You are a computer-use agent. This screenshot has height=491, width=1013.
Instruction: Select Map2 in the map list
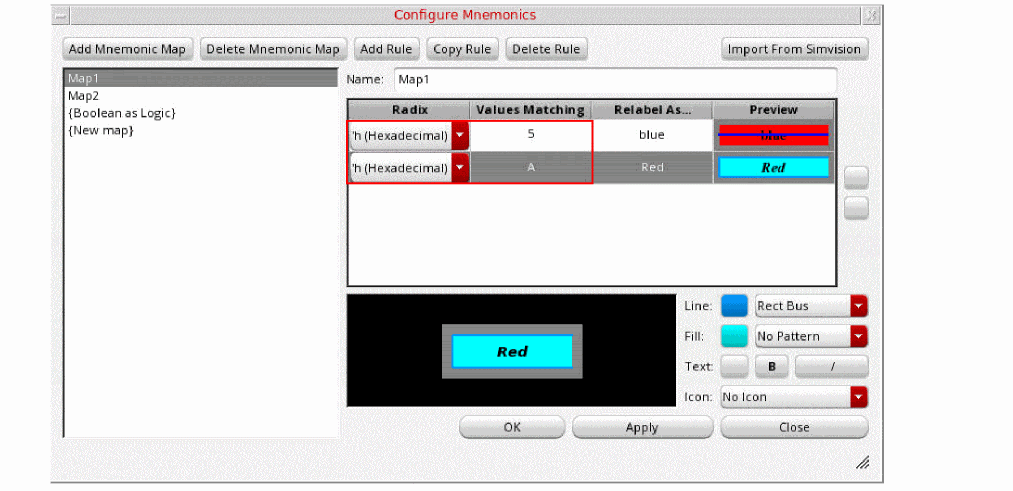[x=201, y=96]
